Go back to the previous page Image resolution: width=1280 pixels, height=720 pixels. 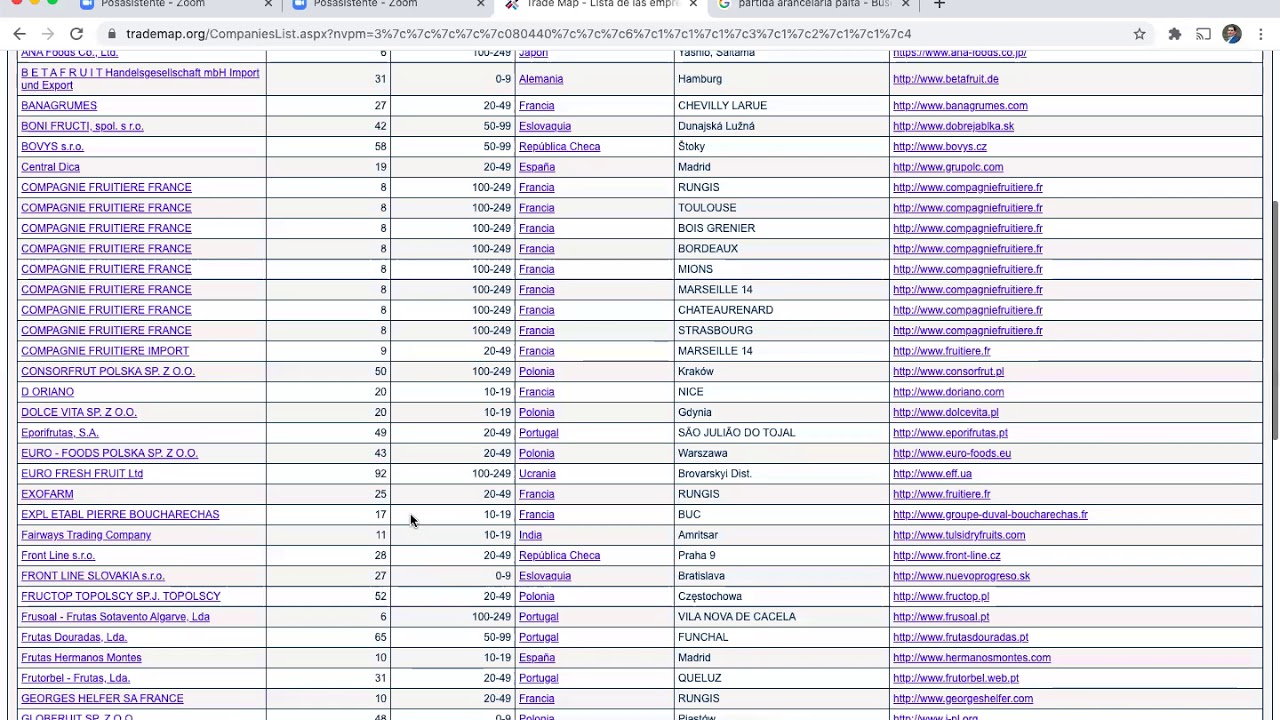[x=19, y=34]
